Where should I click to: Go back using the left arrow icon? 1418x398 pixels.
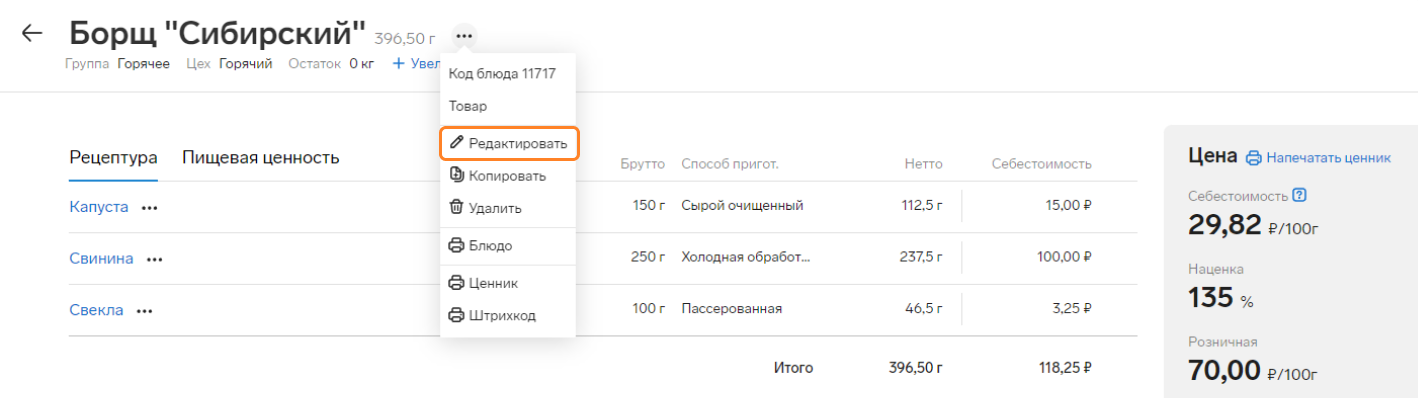coord(32,33)
